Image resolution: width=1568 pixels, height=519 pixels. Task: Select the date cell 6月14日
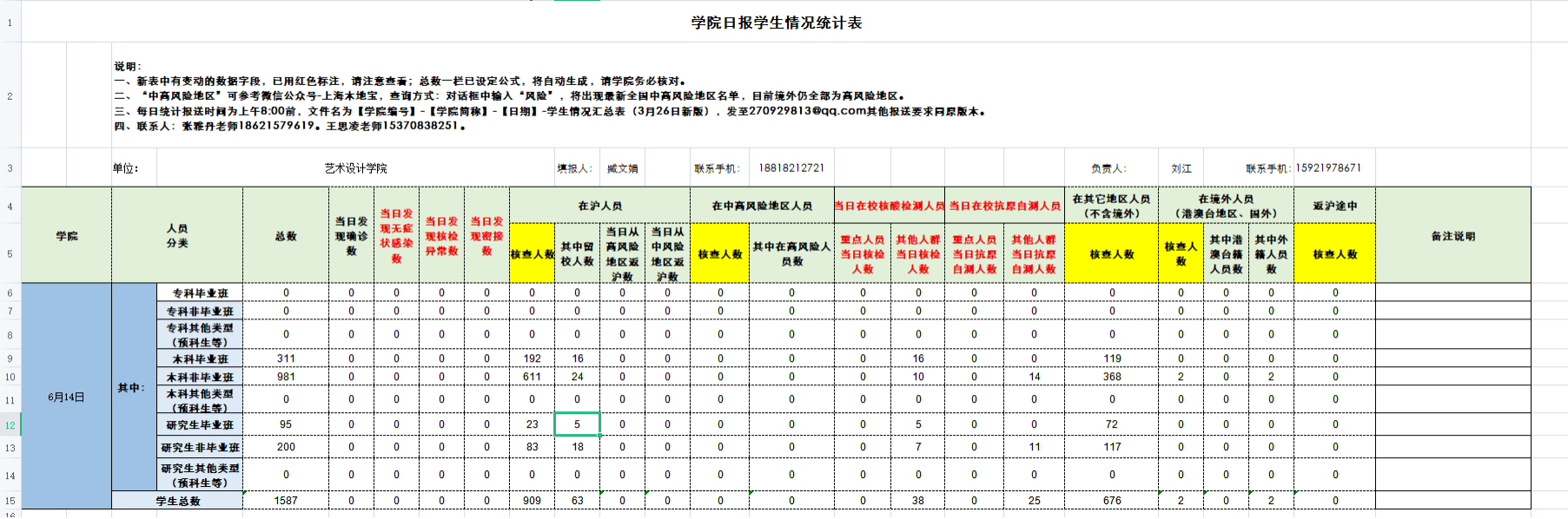(66, 397)
